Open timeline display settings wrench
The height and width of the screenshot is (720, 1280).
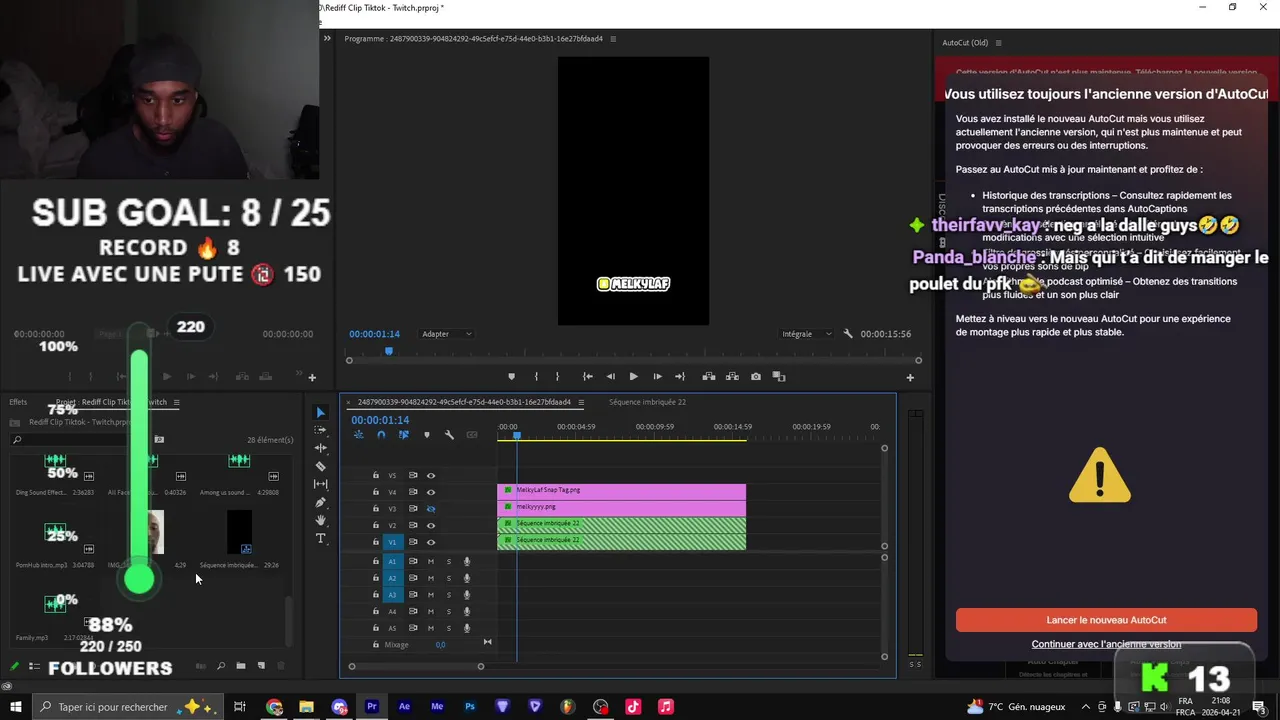pyautogui.click(x=449, y=435)
